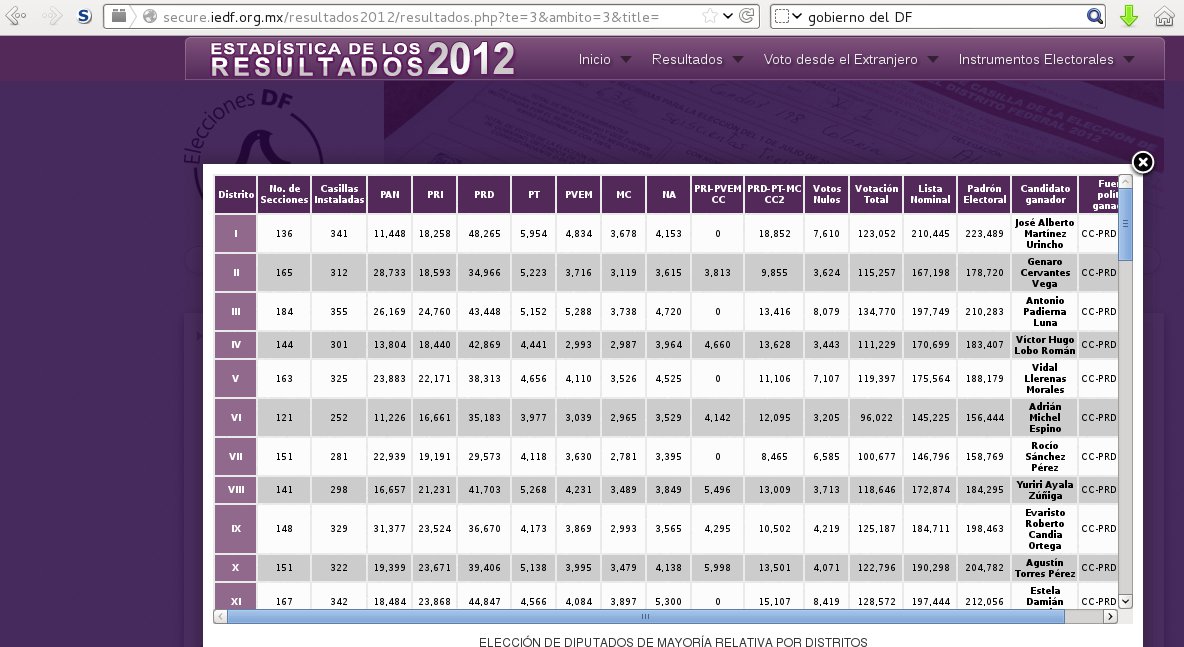The height and width of the screenshot is (647, 1184).
Task: Click the blue S extension icon
Action: 85,16
